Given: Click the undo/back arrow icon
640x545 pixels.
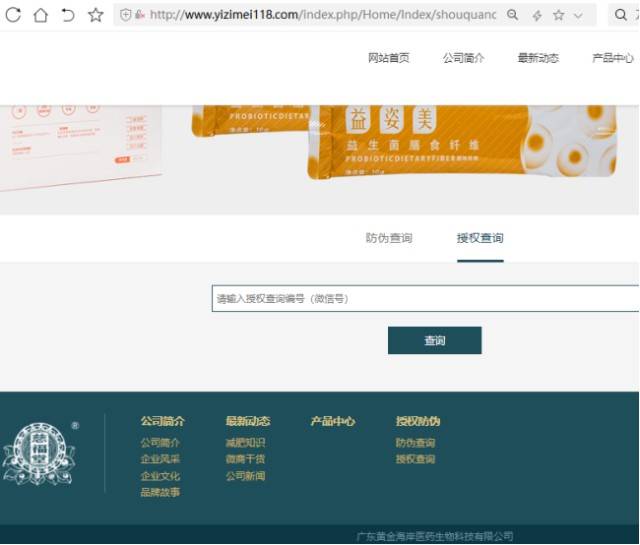Looking at the screenshot, I should 68,15.
